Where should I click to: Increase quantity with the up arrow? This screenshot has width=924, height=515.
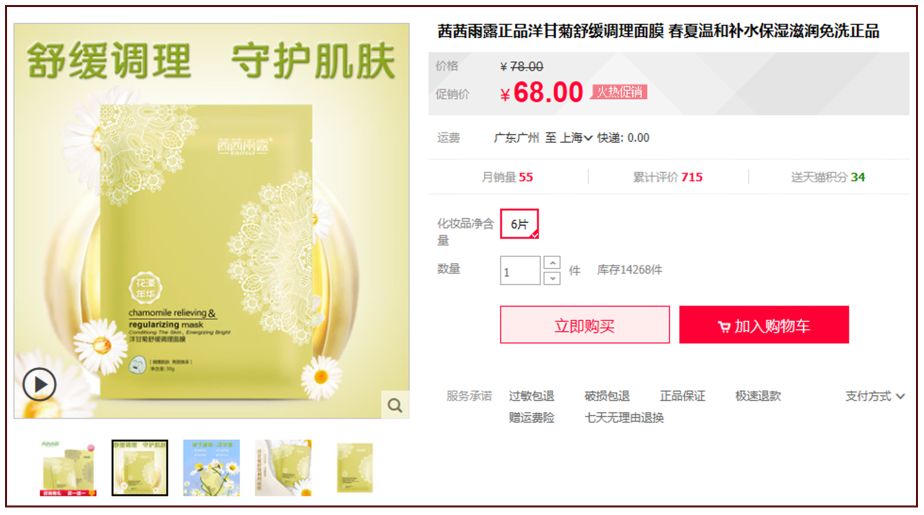552,263
